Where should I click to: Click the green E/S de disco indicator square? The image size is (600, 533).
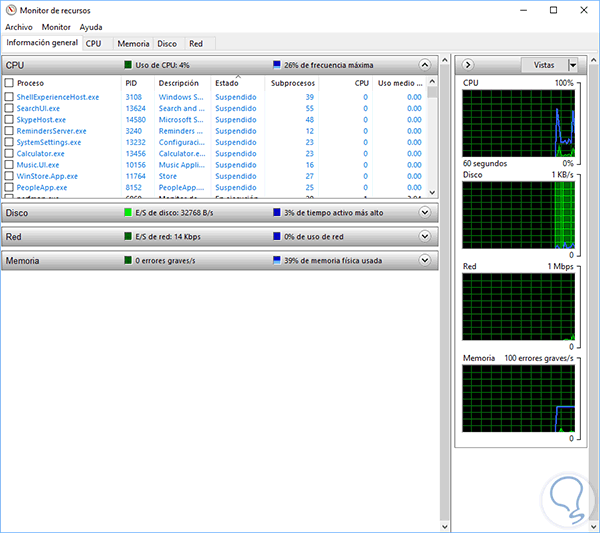click(128, 212)
